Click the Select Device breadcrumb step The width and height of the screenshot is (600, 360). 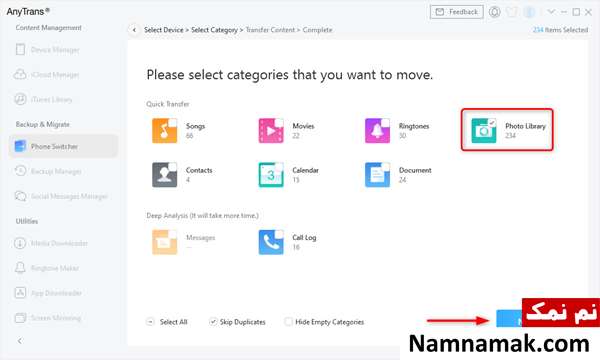pyautogui.click(x=164, y=30)
